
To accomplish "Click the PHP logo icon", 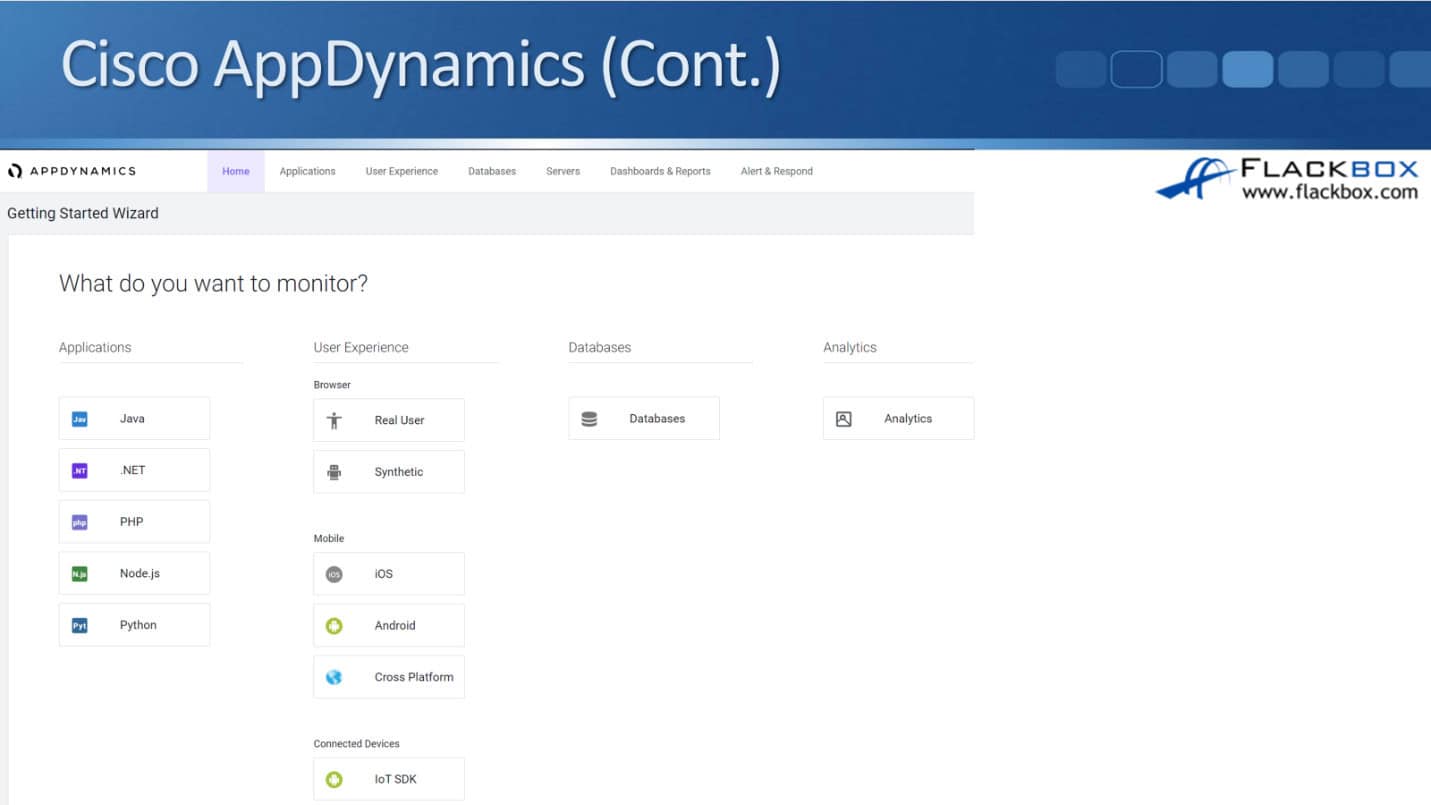I will coord(80,522).
